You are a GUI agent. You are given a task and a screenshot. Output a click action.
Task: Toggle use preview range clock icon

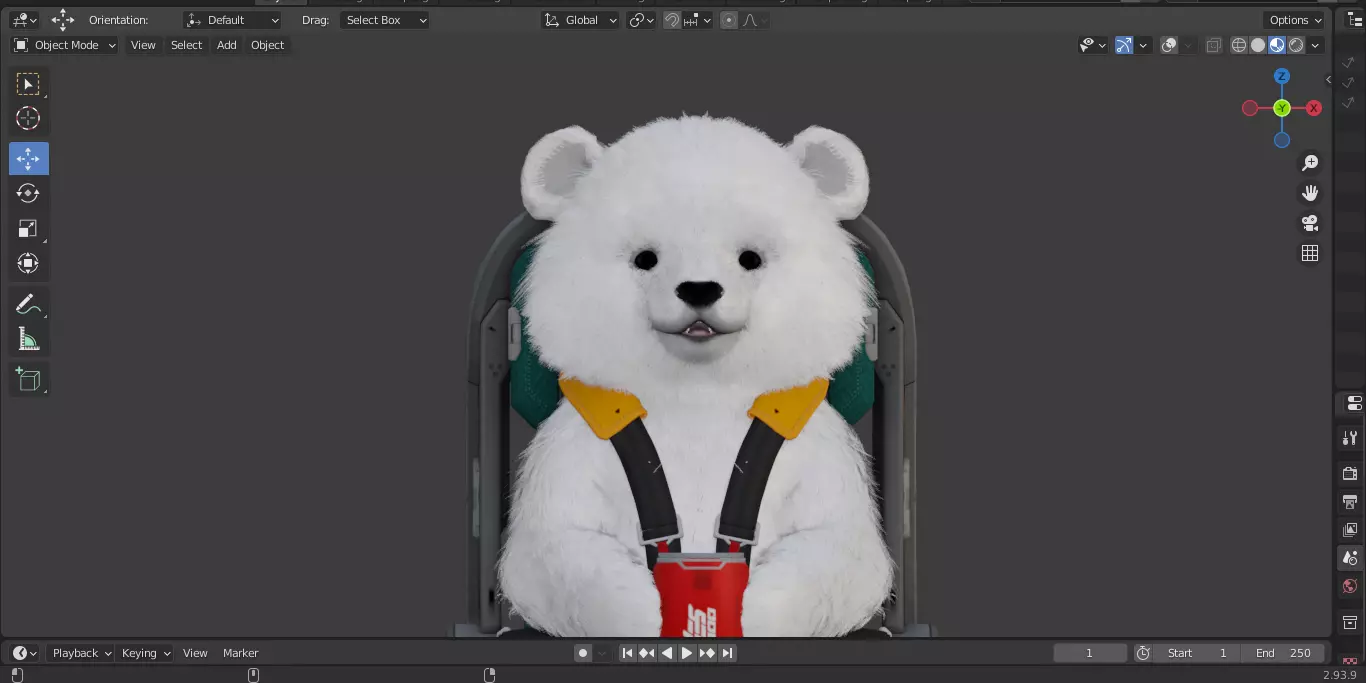pyautogui.click(x=1143, y=653)
